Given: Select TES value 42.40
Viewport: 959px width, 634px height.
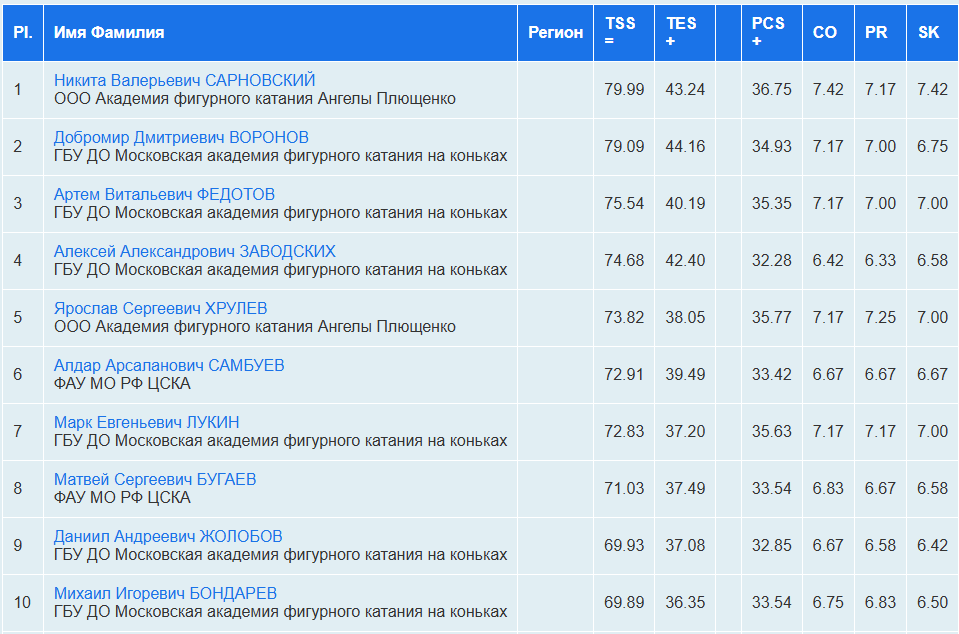Looking at the screenshot, I should click(x=685, y=260).
